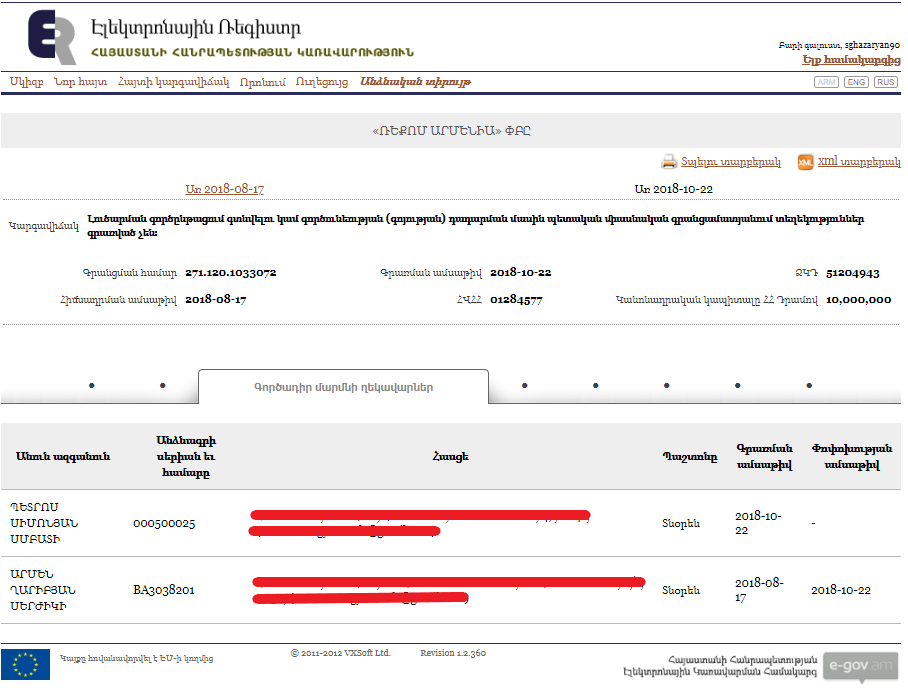Click the orange XML icon
908x688 pixels.
tap(805, 162)
